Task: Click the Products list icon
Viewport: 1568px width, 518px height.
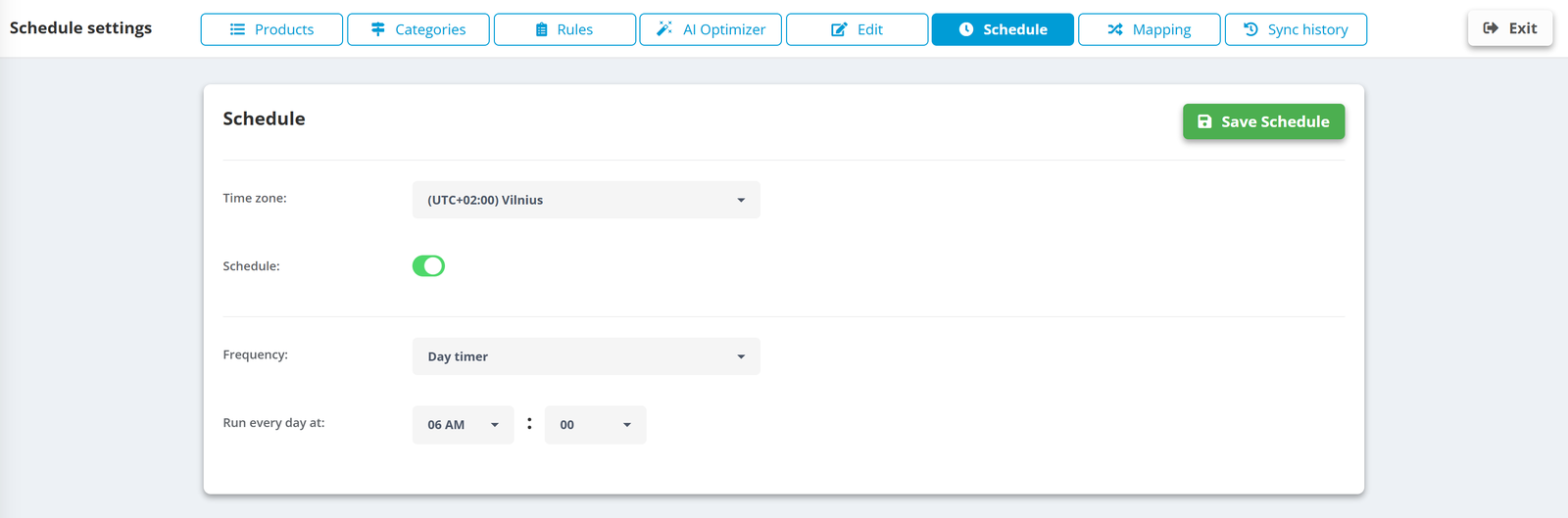Action: click(237, 29)
